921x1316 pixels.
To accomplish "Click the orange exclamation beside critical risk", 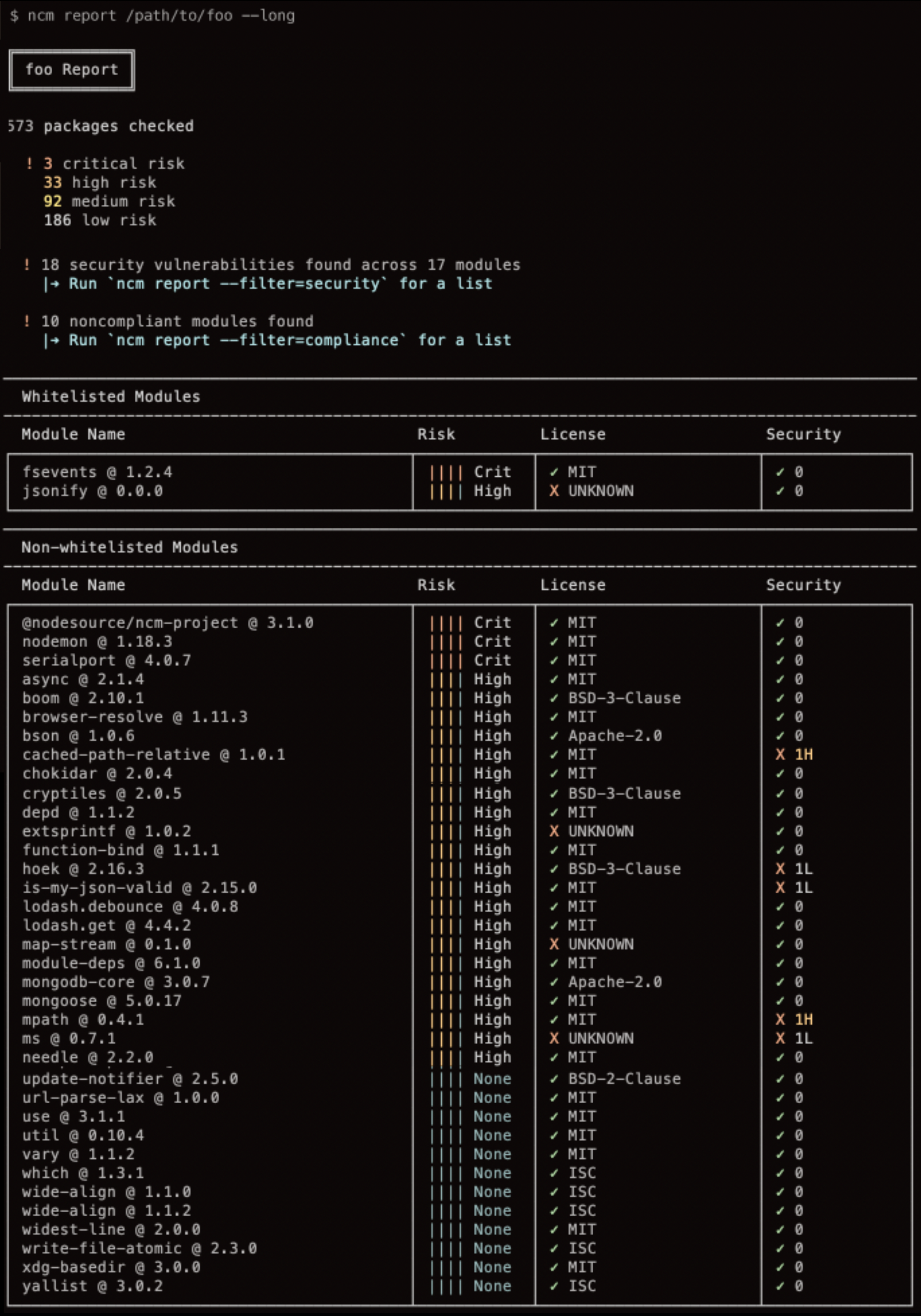I will pos(29,164).
